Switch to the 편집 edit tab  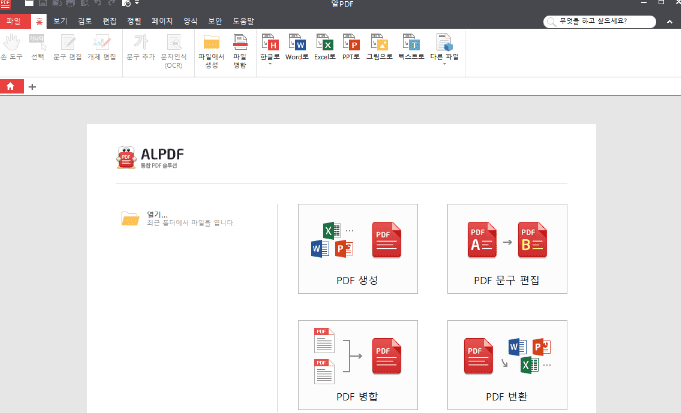click(109, 21)
